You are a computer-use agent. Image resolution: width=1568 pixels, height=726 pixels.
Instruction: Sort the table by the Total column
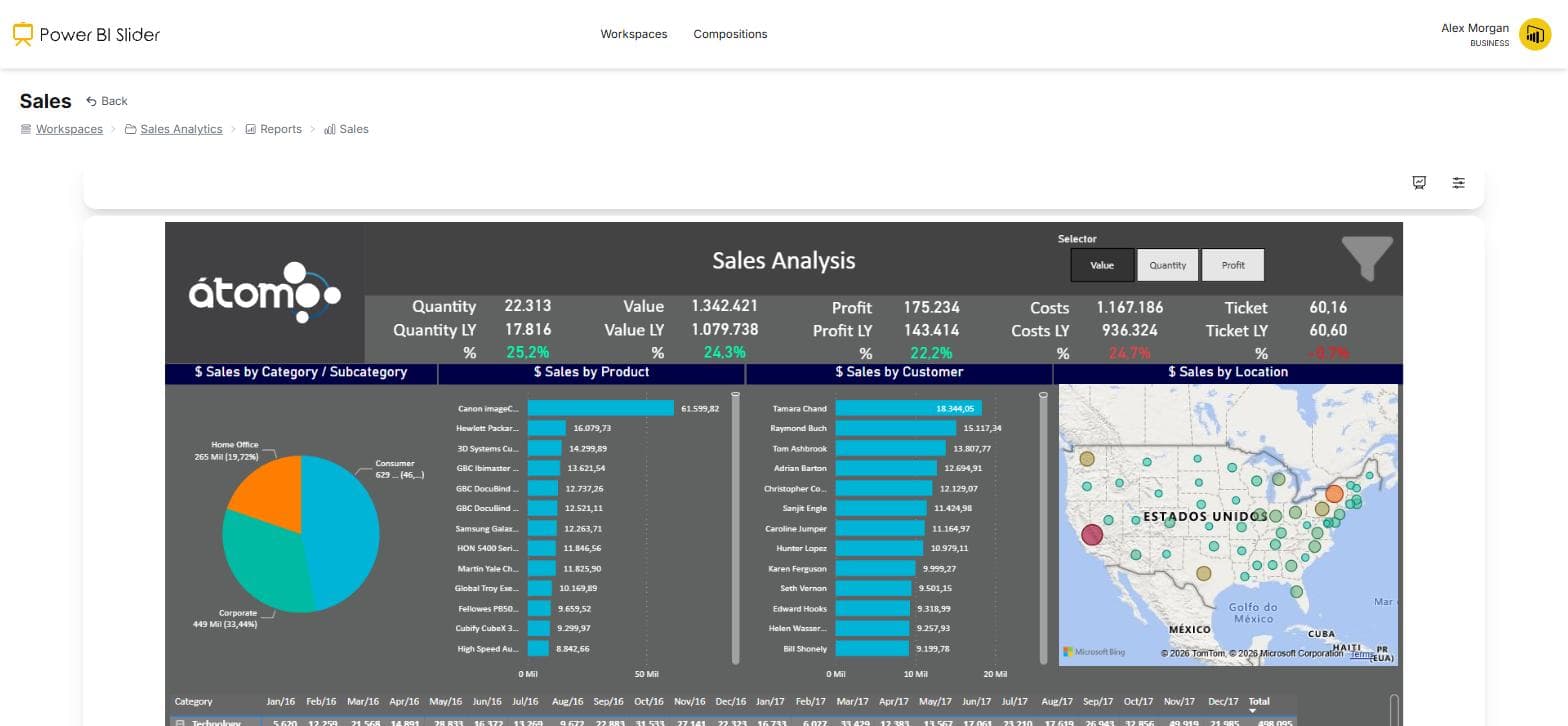click(x=1259, y=702)
